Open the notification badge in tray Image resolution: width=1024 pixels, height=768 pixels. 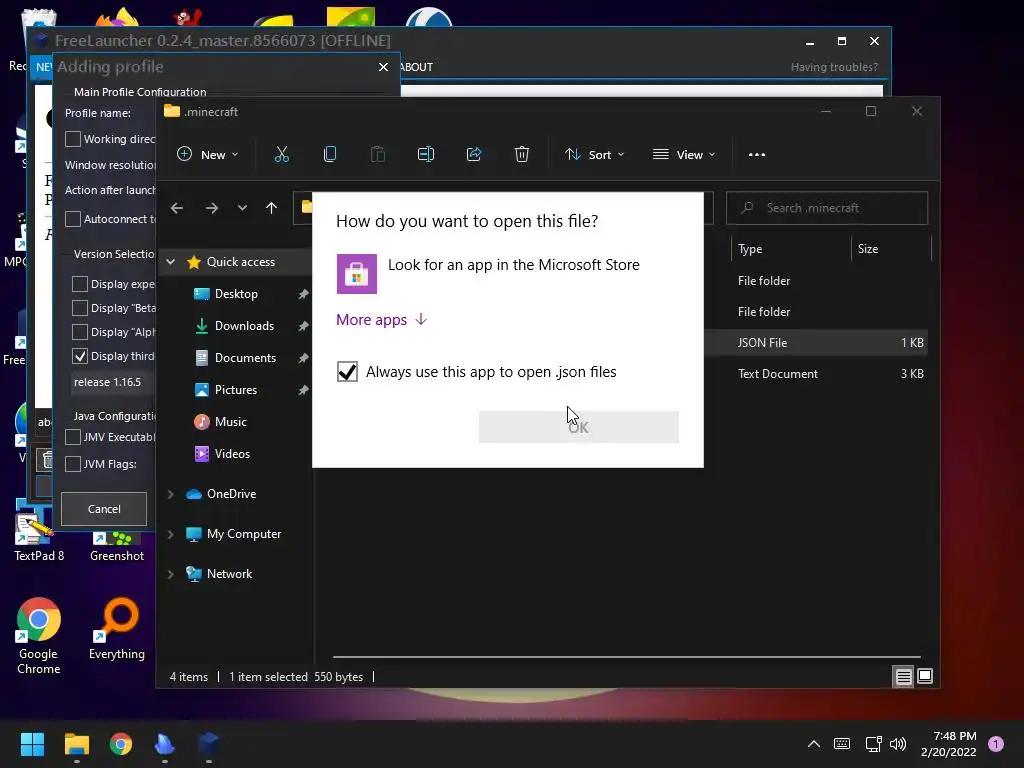point(996,744)
